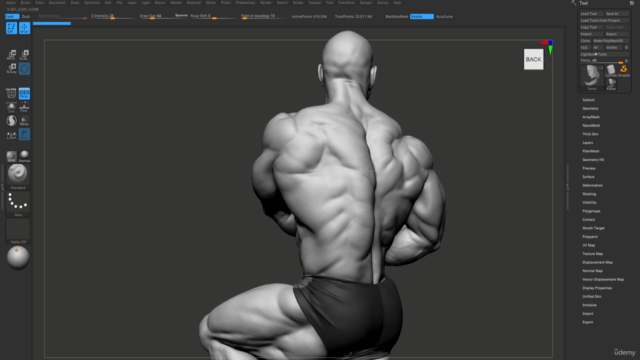Click the blue circle button beside Rotate
640x360 pixels.
[24, 68]
